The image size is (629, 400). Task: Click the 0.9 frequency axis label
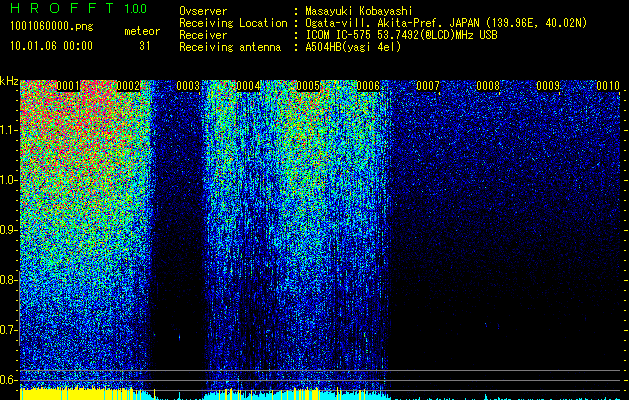[x=8, y=230]
